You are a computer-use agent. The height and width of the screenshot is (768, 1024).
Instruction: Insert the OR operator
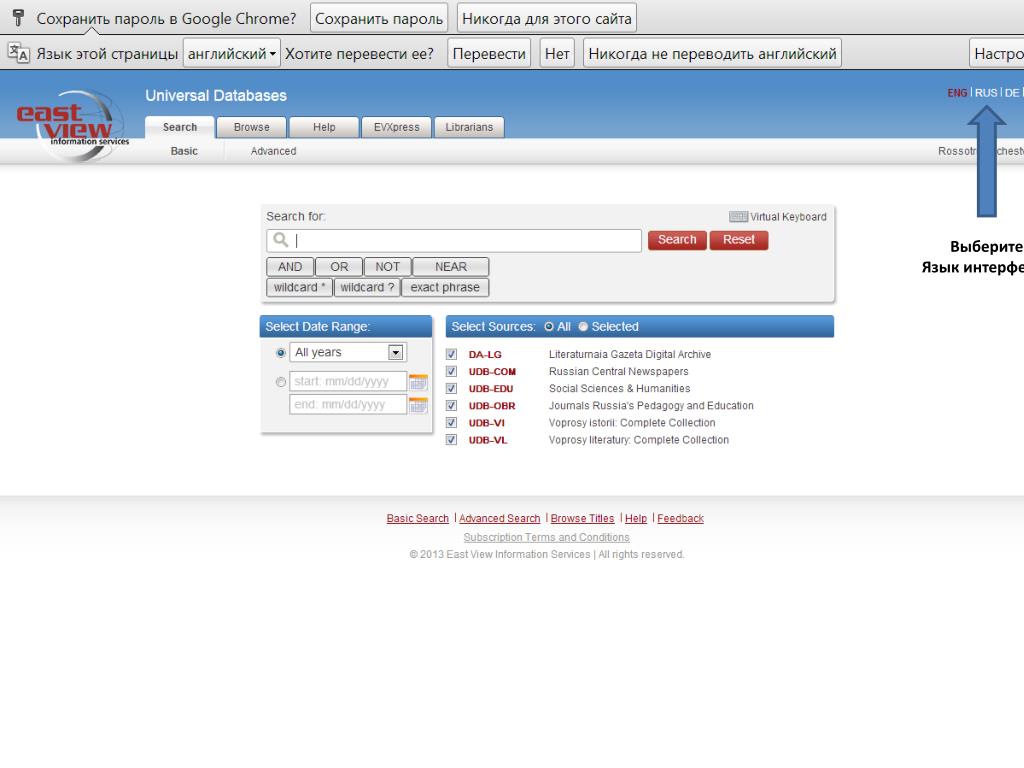(x=339, y=266)
